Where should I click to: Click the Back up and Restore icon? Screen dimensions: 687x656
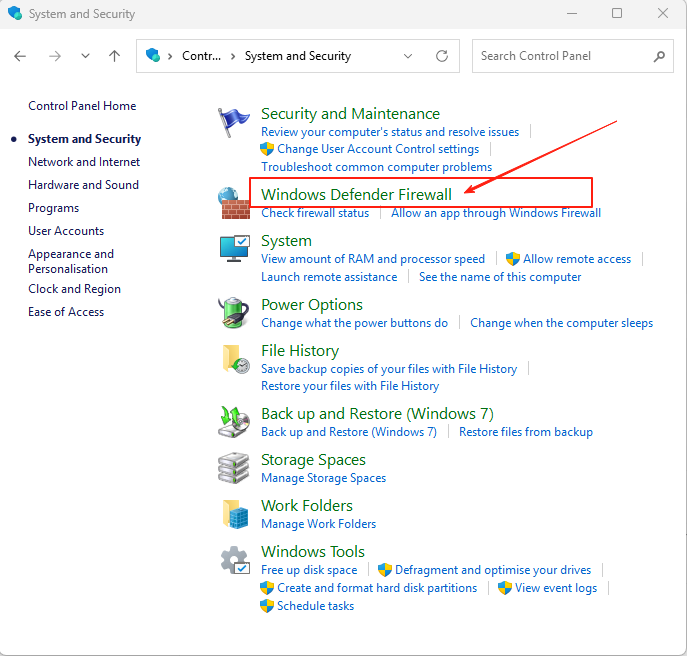pyautogui.click(x=234, y=422)
